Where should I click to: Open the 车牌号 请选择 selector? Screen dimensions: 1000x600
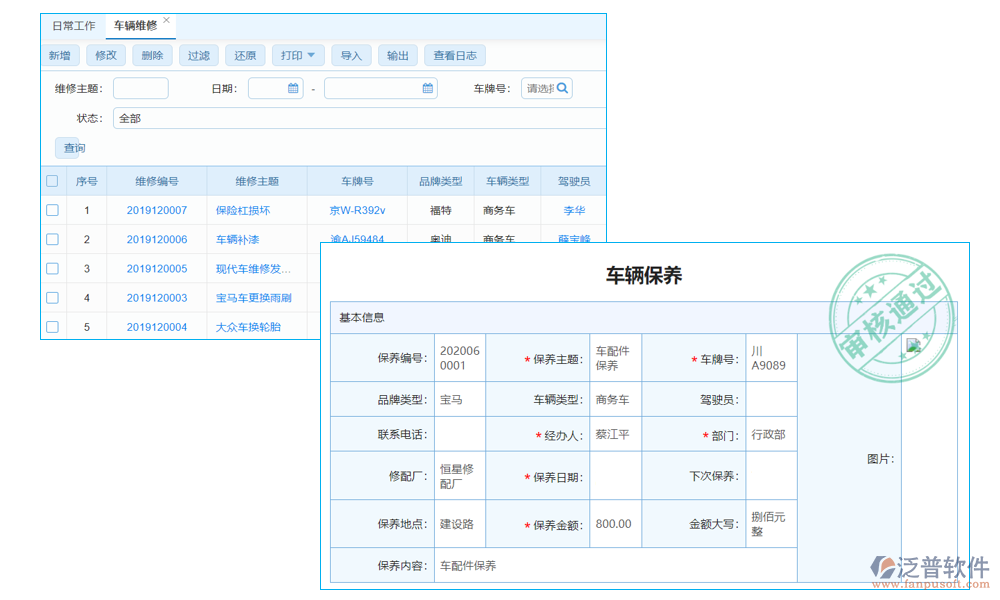[540, 88]
